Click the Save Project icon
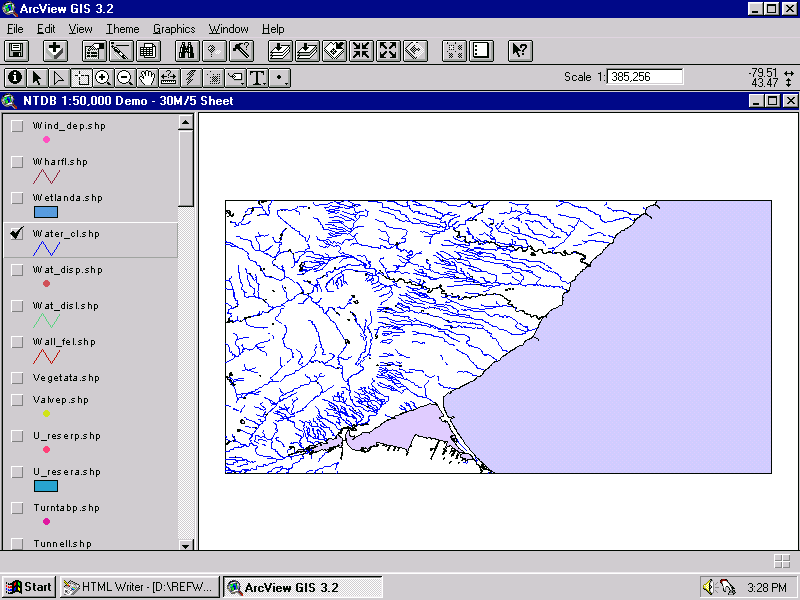Screen dimensions: 800x600 tap(16, 51)
